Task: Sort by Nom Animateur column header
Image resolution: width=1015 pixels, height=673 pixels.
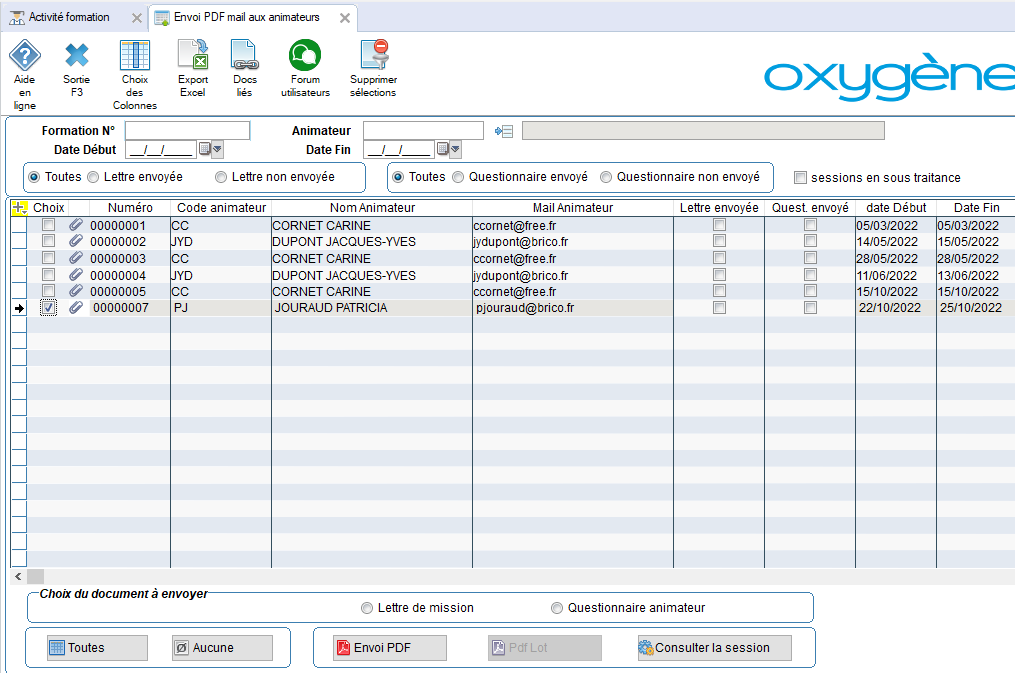Action: tap(372, 208)
